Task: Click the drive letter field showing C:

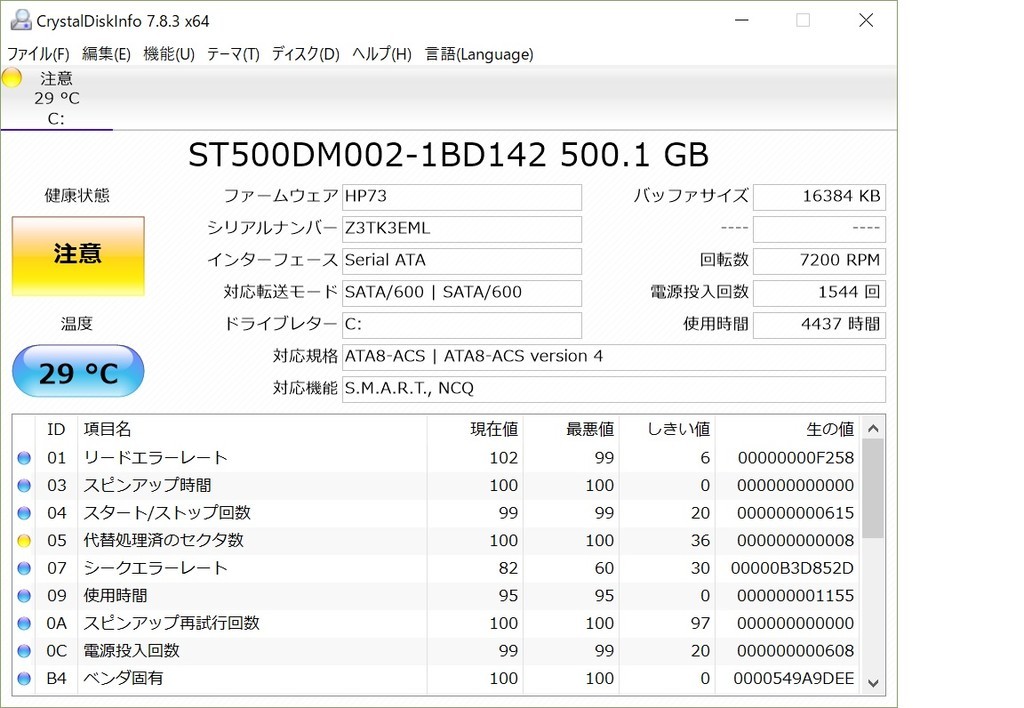Action: [462, 325]
